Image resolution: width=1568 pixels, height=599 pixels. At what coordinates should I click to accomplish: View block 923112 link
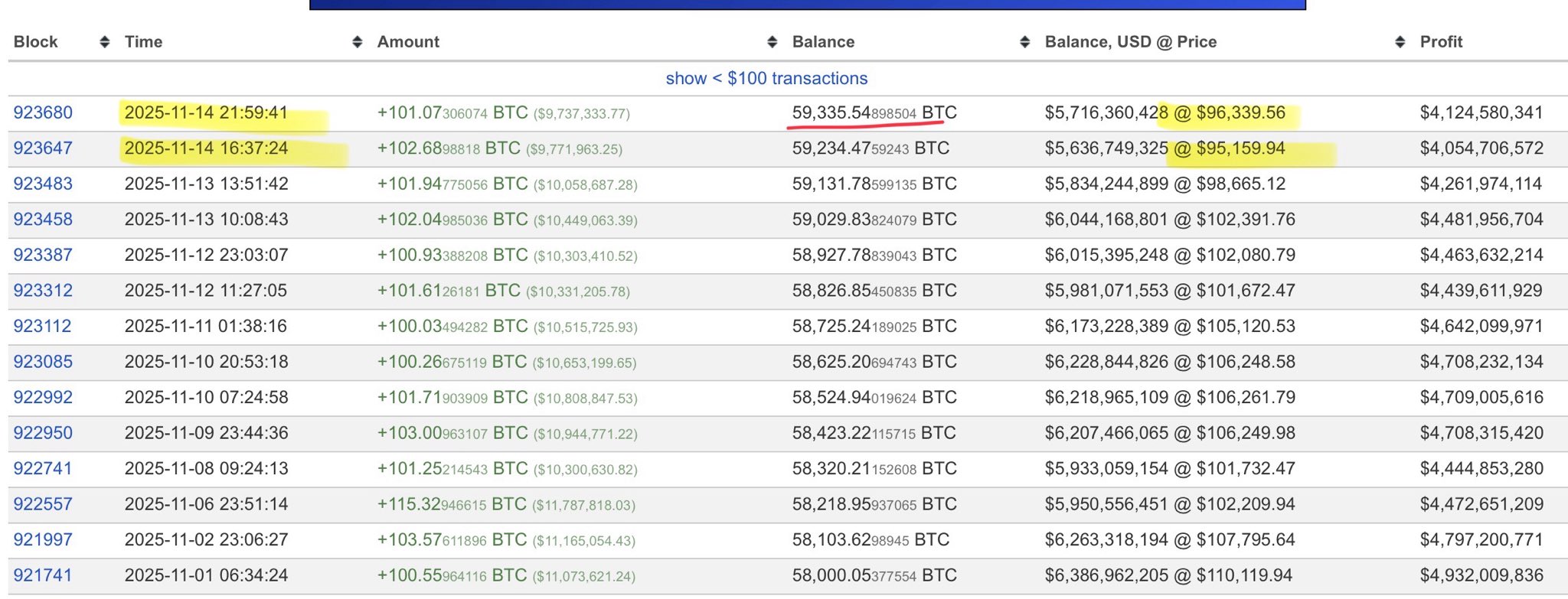pyautogui.click(x=43, y=326)
